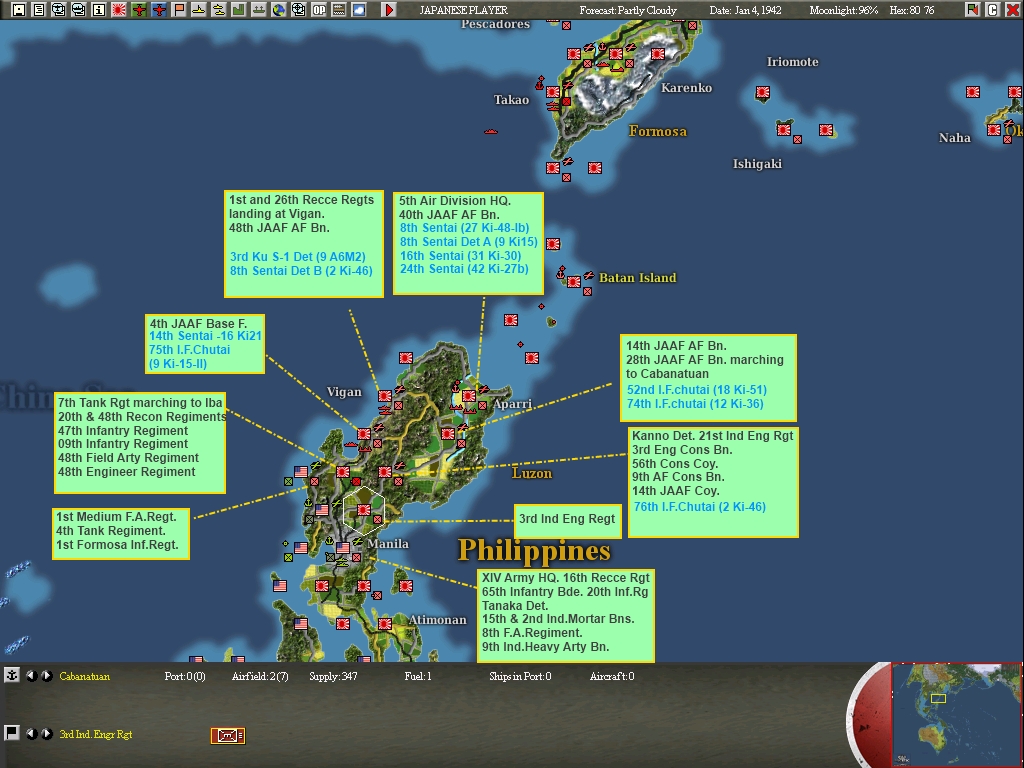Click the 'Kanno Det. 21st Ind Eng Rgt' note
Viewport: 1024px width, 768px height.
pos(713,482)
